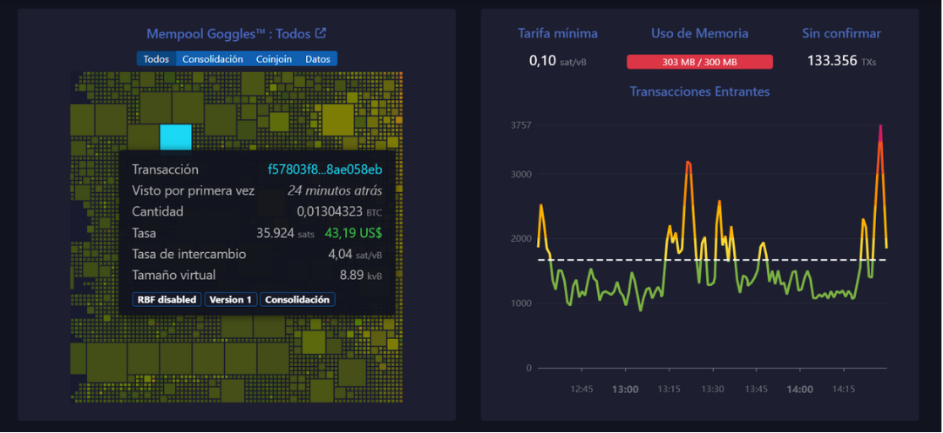Open transaction f57803f8...8ae058eb link
The image size is (943, 433).
(x=325, y=170)
